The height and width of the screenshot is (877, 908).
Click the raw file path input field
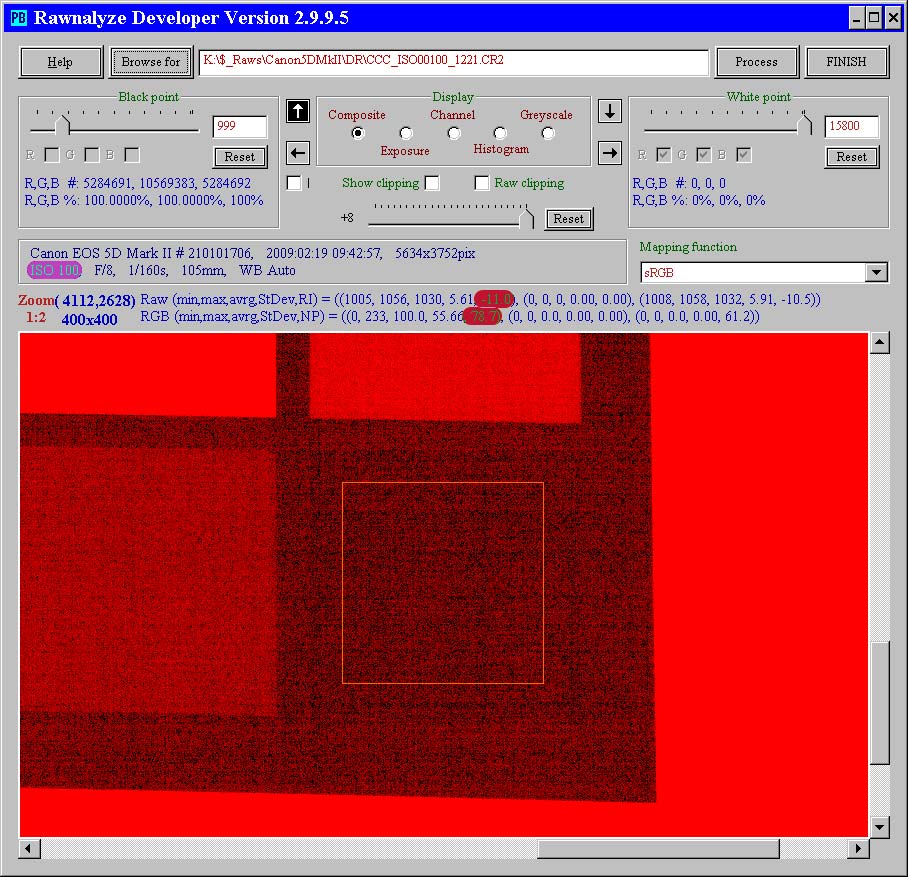[453, 61]
